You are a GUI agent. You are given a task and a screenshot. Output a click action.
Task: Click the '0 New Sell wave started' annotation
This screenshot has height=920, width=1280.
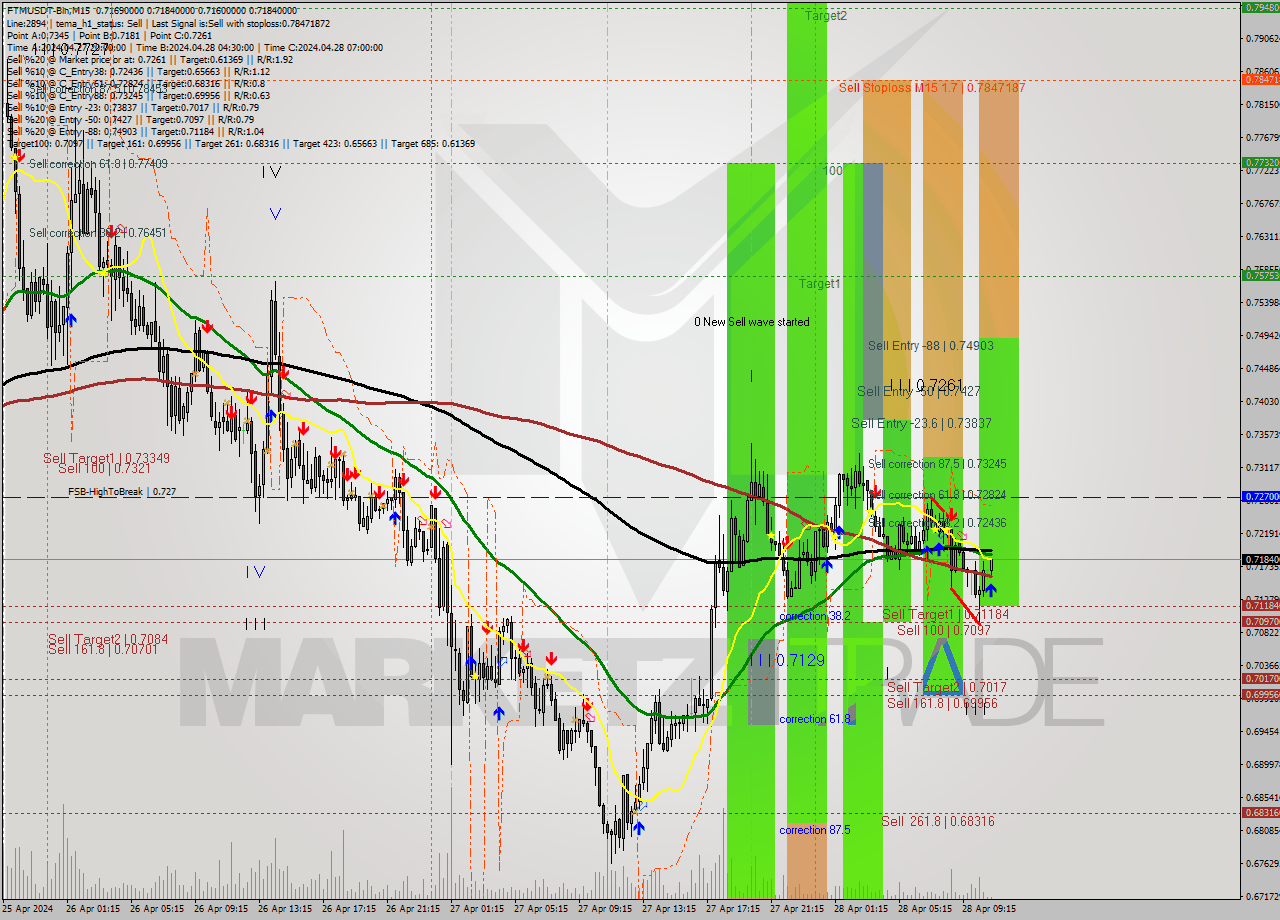752,322
